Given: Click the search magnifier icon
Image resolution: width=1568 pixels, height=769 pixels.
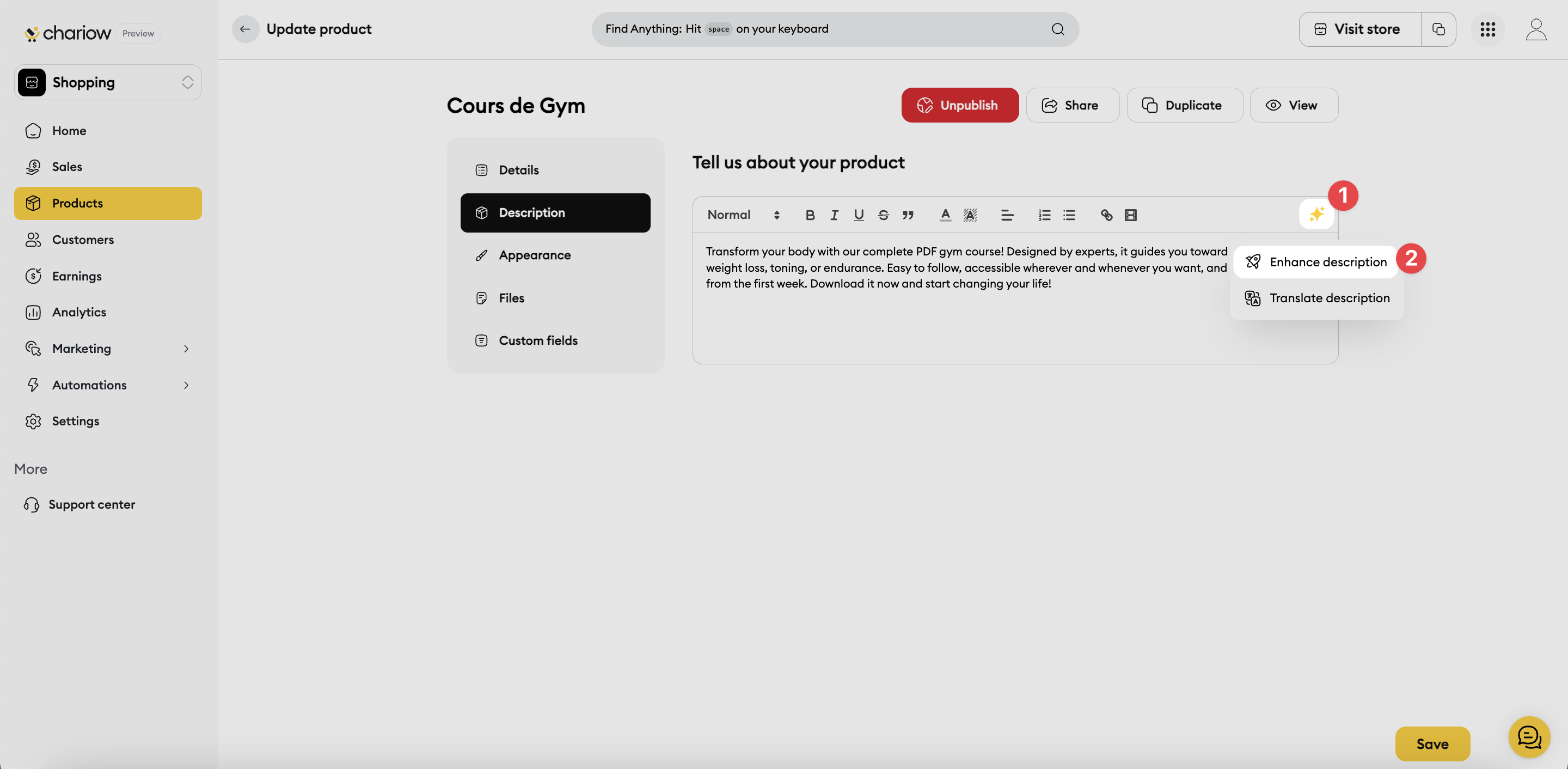Looking at the screenshot, I should (1058, 29).
